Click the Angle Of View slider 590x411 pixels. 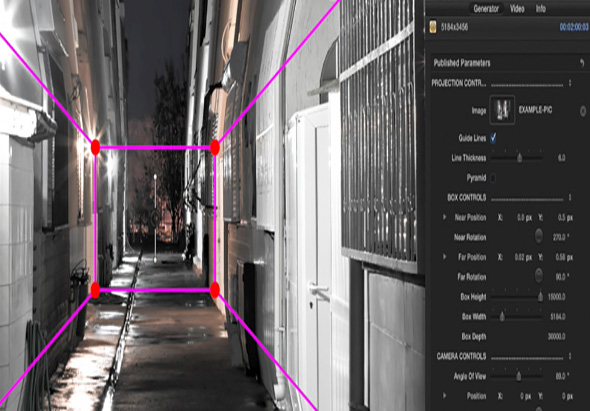pyautogui.click(x=517, y=376)
